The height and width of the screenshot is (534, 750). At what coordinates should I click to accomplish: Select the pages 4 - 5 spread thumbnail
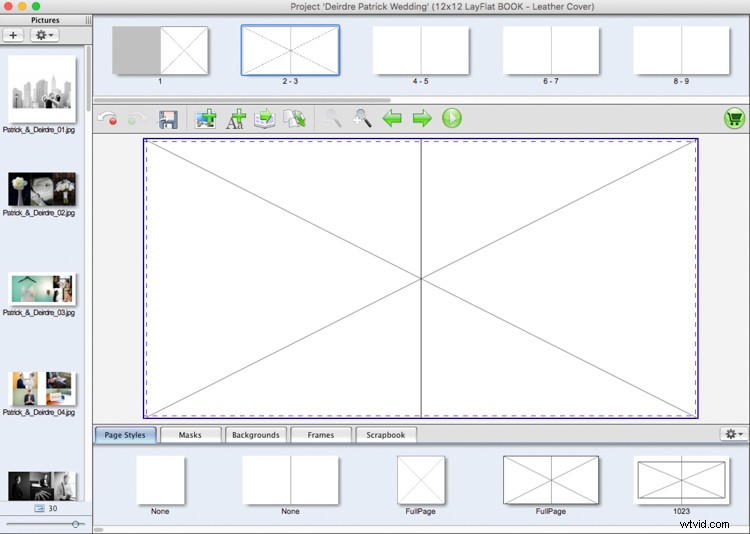click(421, 51)
